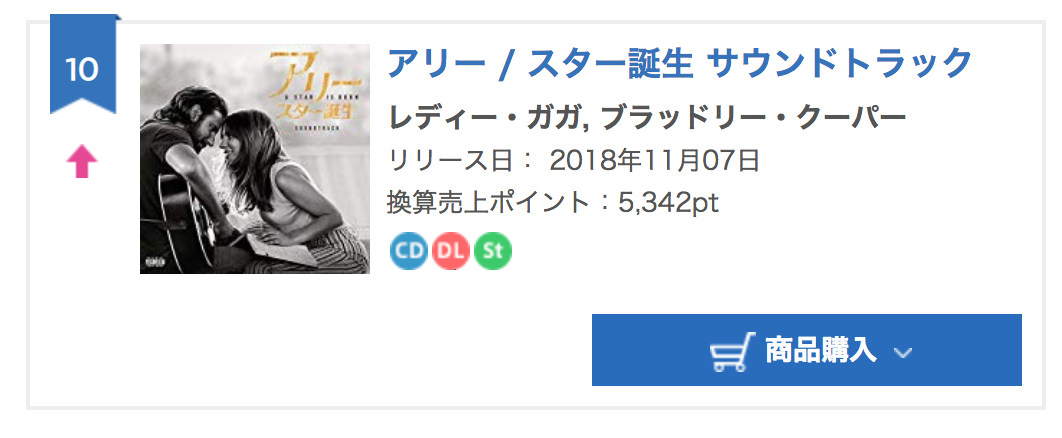Click the shopping cart icon
This screenshot has height=438, width=1062.
tap(732, 351)
